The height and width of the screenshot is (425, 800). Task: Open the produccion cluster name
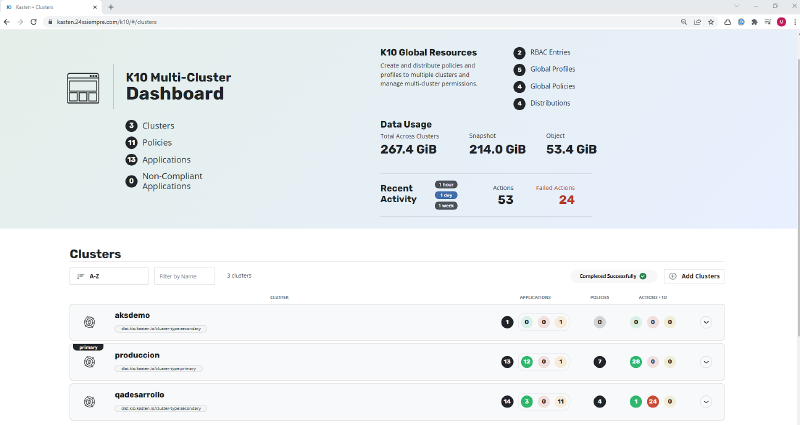(137, 355)
